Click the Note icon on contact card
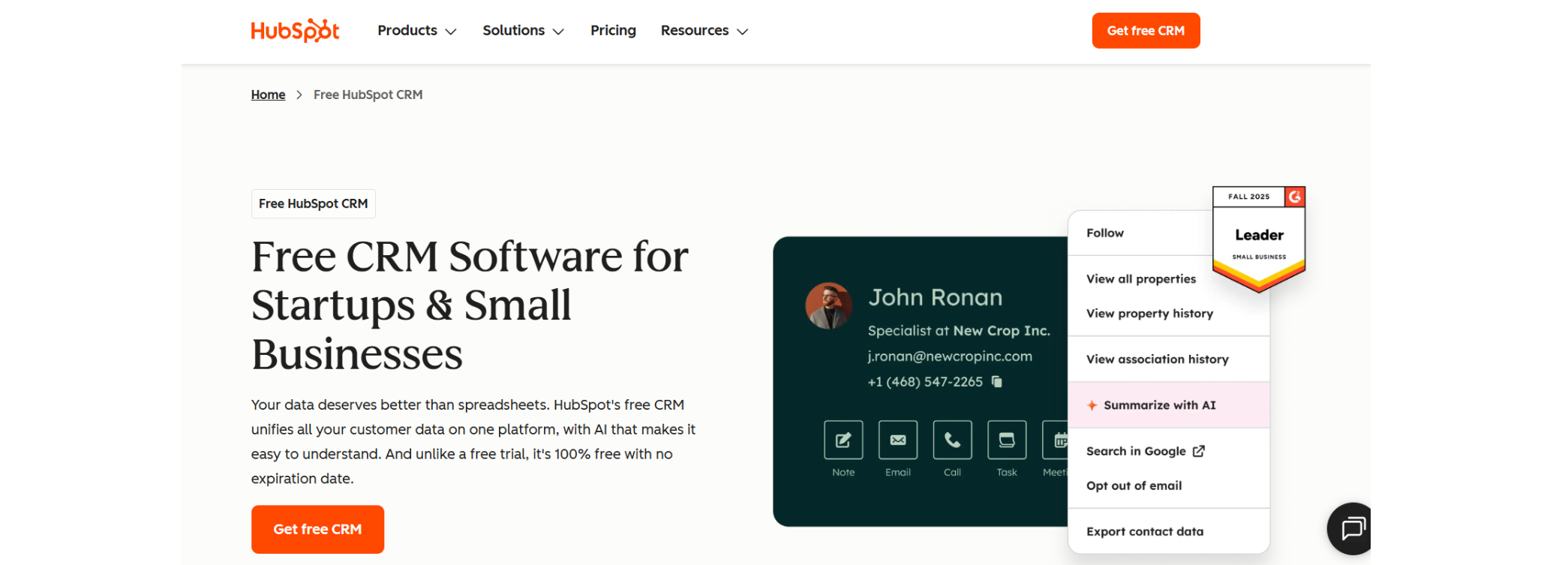Screen dimensions: 1568x565 click(843, 440)
